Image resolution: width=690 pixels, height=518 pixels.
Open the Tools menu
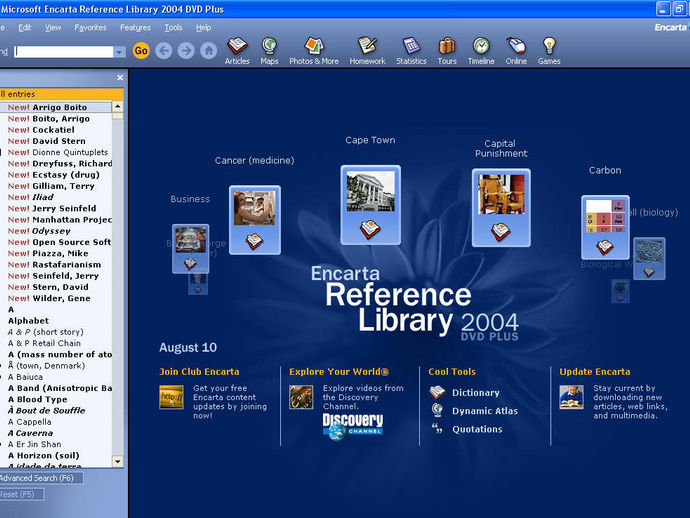173,28
